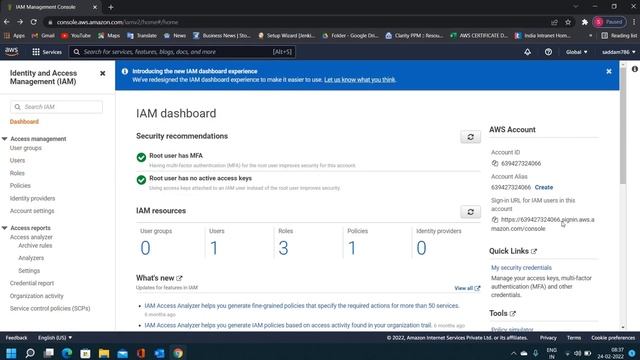The width and height of the screenshot is (640, 360).
Task: Open File Explorer from the taskbar
Action: coord(104,353)
